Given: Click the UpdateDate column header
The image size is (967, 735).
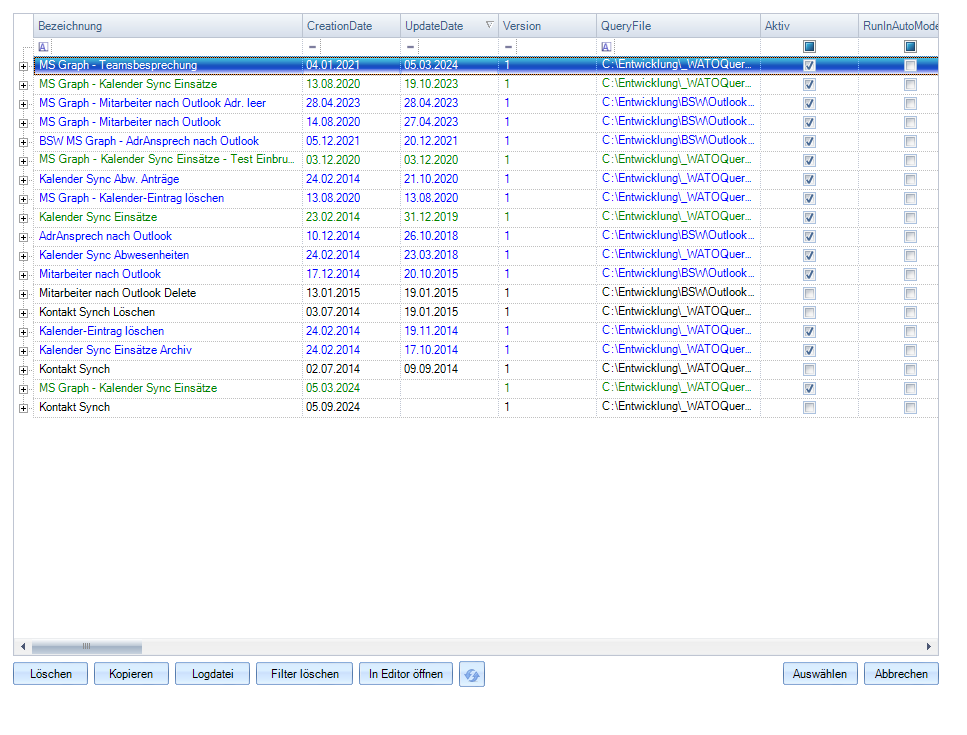Looking at the screenshot, I should pos(440,26).
